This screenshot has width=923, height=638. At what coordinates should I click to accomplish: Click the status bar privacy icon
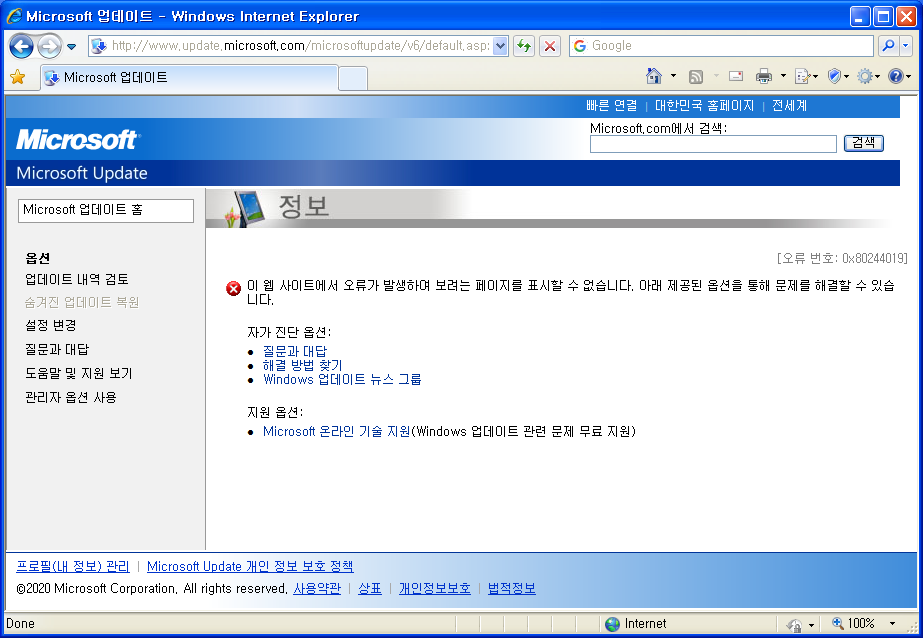click(x=795, y=624)
